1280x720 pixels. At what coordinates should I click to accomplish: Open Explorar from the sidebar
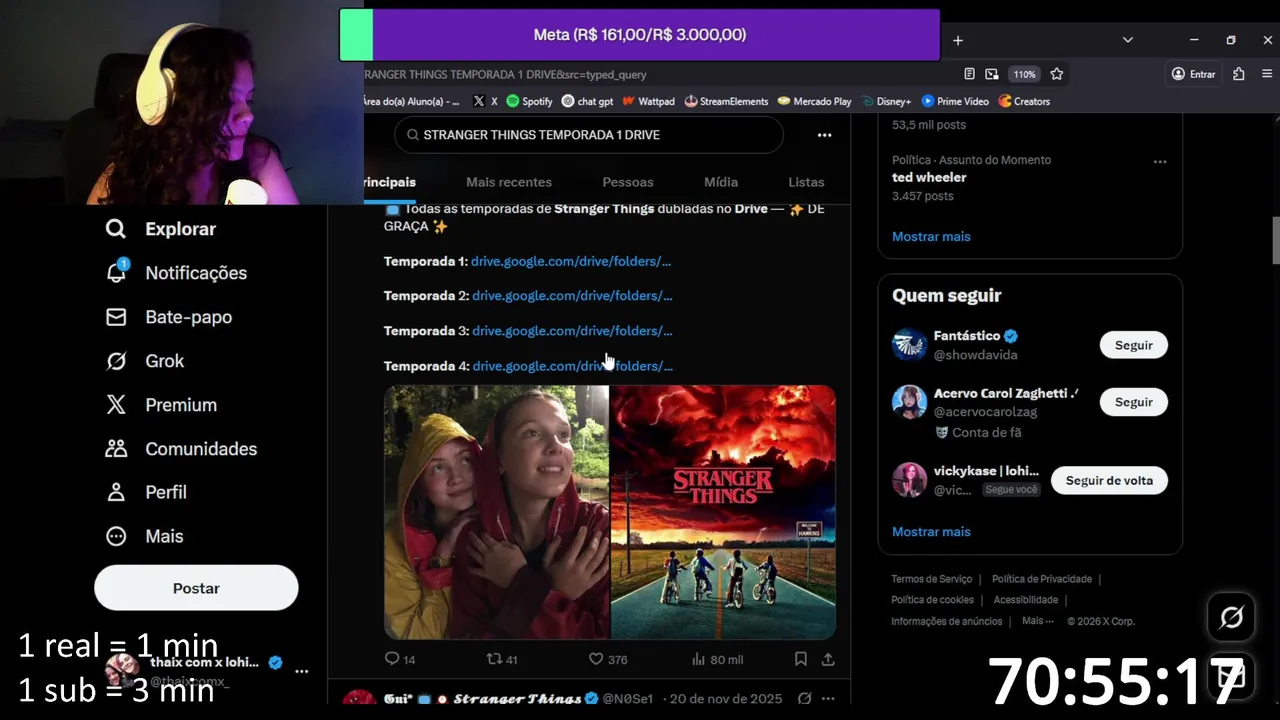[160, 229]
